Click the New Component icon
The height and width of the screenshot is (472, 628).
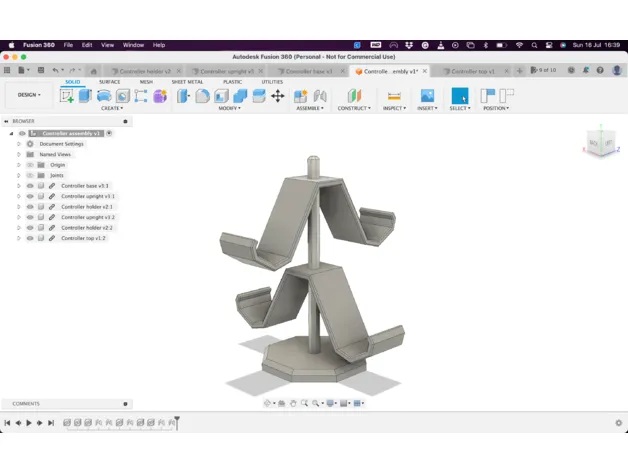pos(300,96)
